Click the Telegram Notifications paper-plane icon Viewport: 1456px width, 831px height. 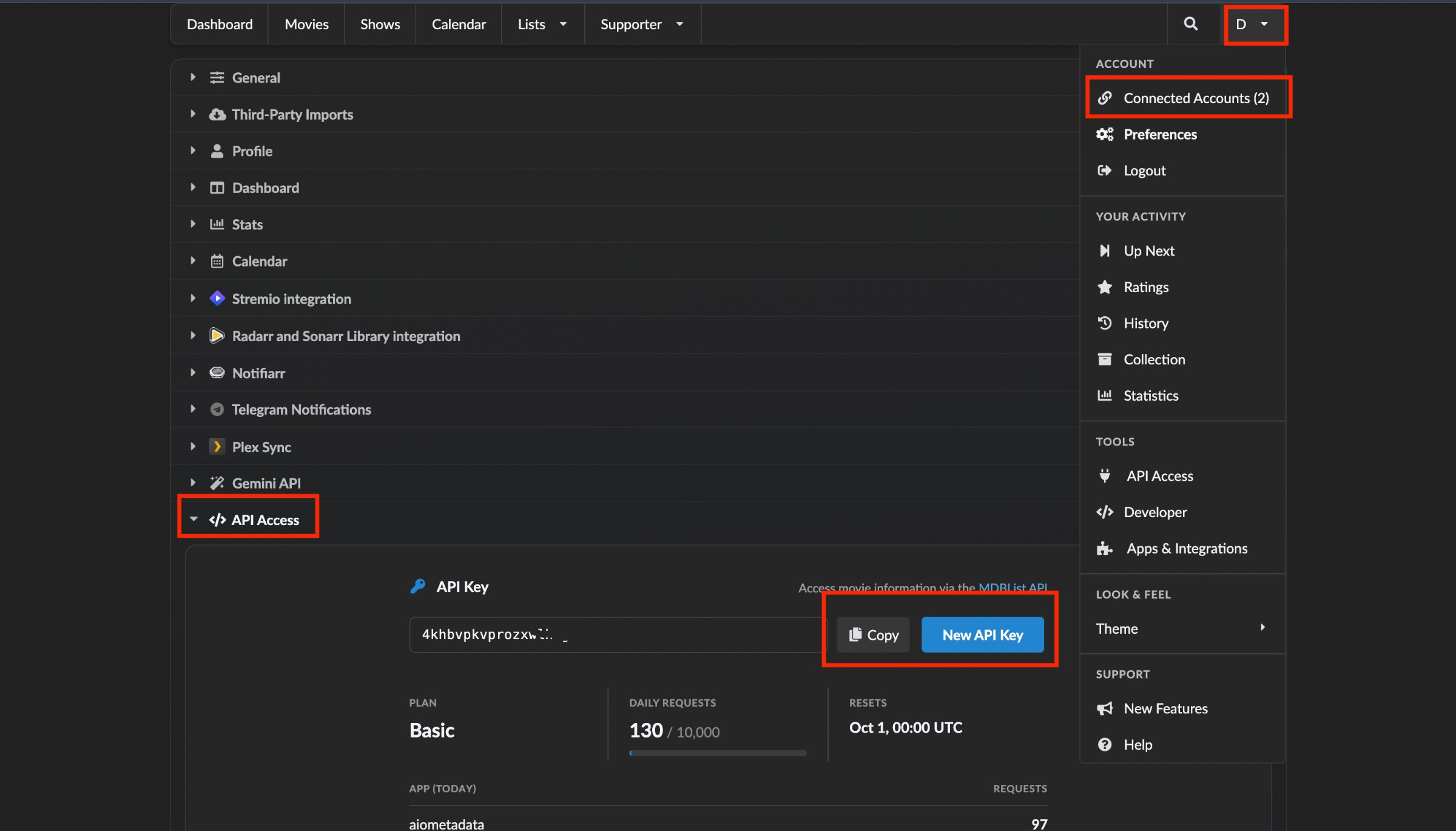(x=217, y=409)
